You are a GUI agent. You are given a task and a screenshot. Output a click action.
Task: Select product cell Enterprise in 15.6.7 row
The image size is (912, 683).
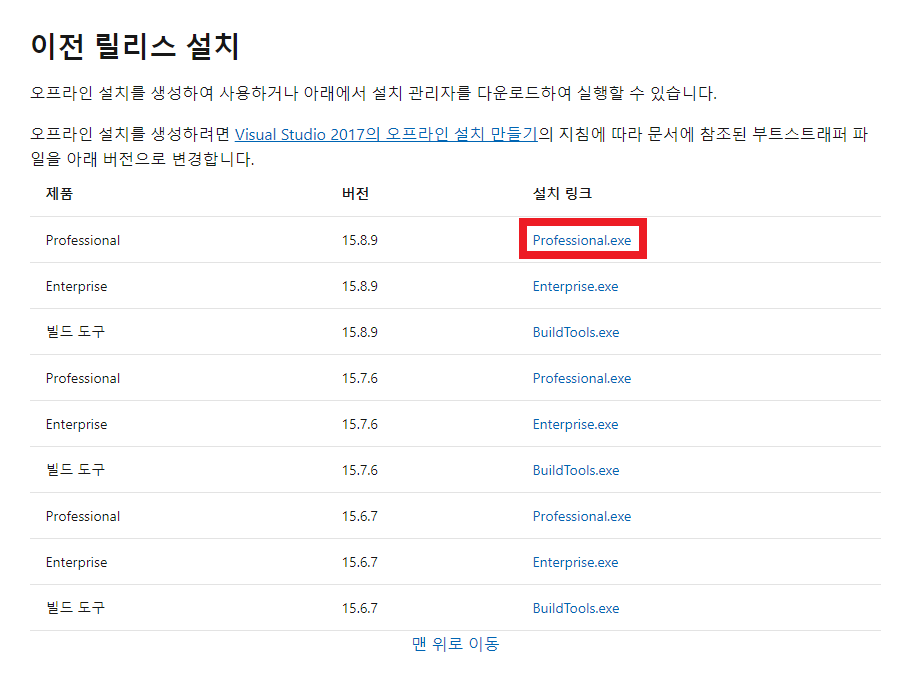point(76,562)
